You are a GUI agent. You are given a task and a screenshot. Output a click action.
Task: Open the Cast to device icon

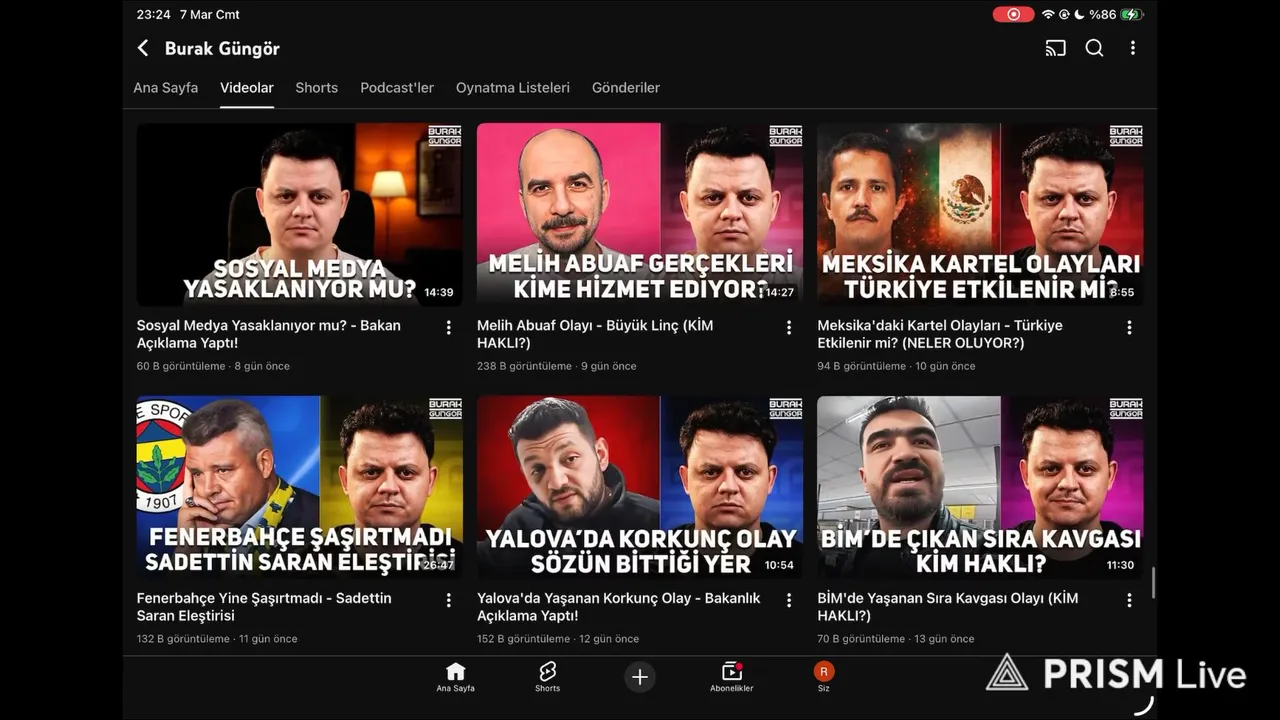(1055, 48)
